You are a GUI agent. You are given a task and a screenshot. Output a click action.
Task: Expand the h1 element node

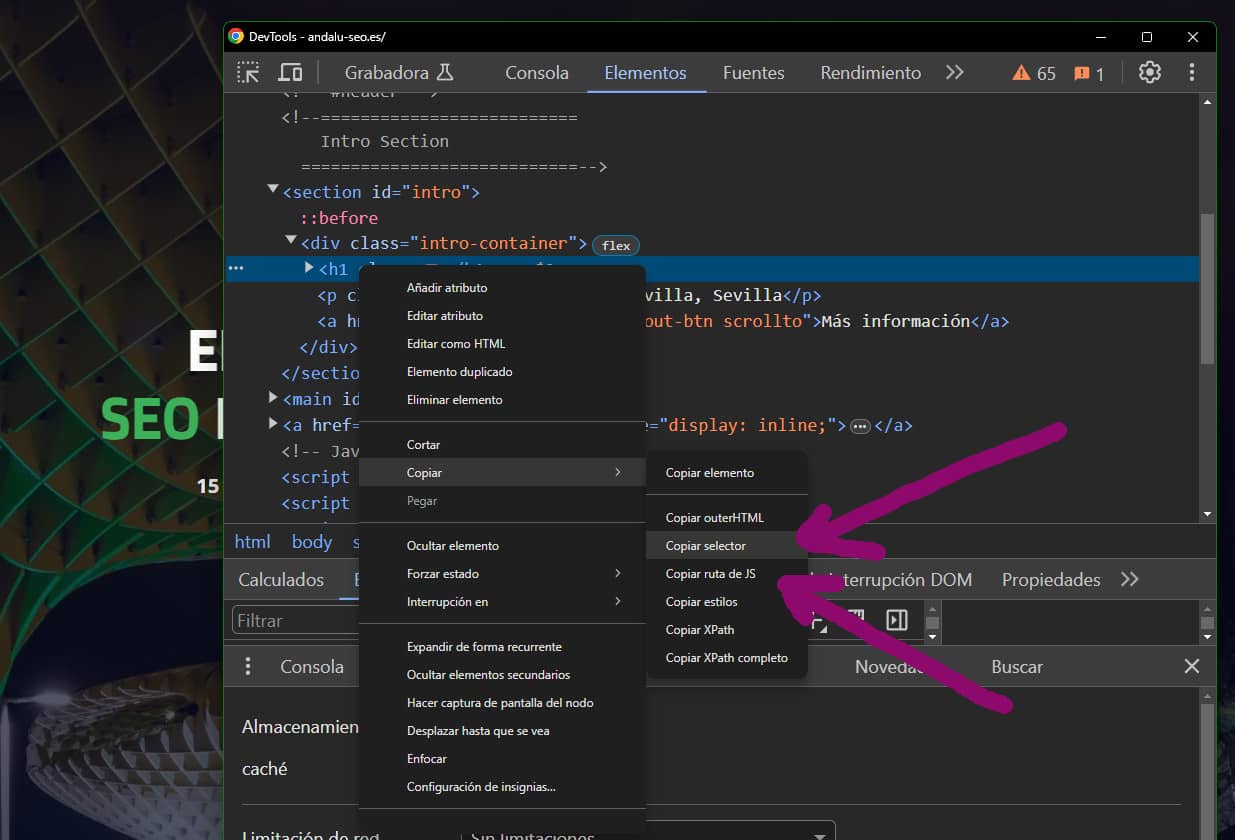pos(309,267)
